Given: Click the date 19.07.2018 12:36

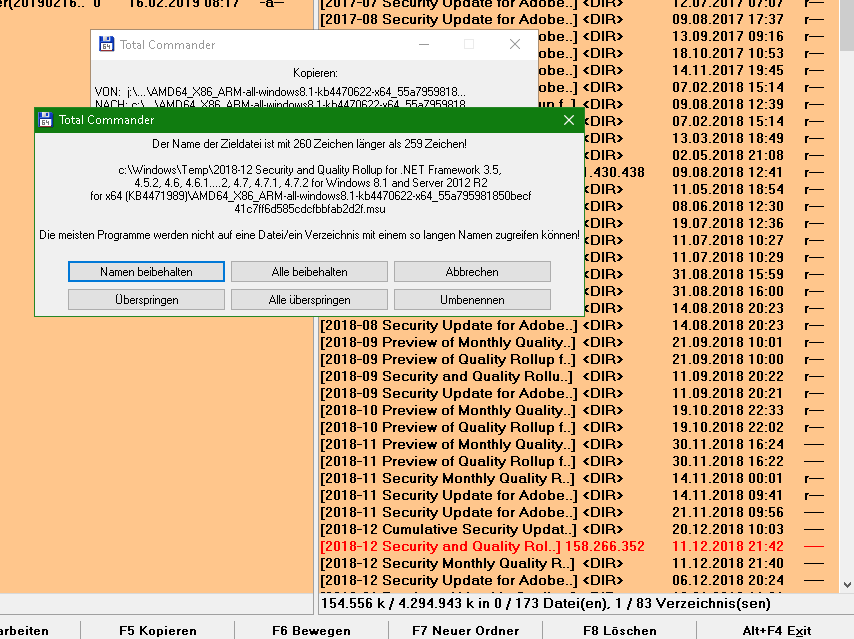Looking at the screenshot, I should [728, 223].
